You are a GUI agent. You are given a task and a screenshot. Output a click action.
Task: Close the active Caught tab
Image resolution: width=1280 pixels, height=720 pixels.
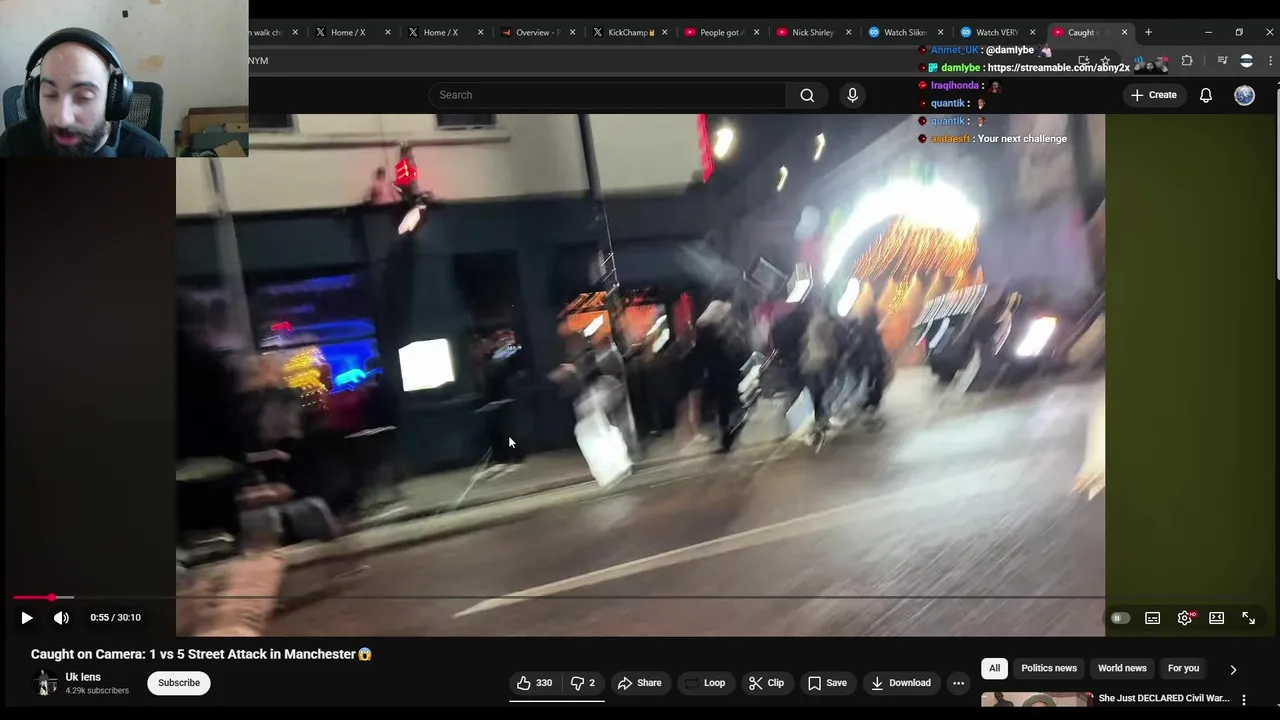1124,32
